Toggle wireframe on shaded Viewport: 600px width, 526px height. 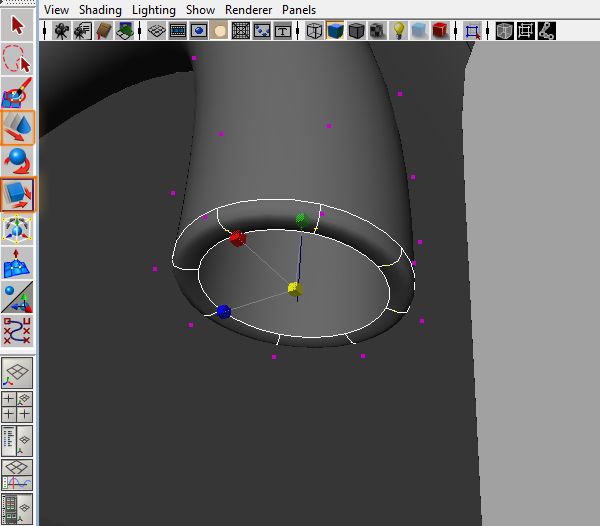click(357, 31)
